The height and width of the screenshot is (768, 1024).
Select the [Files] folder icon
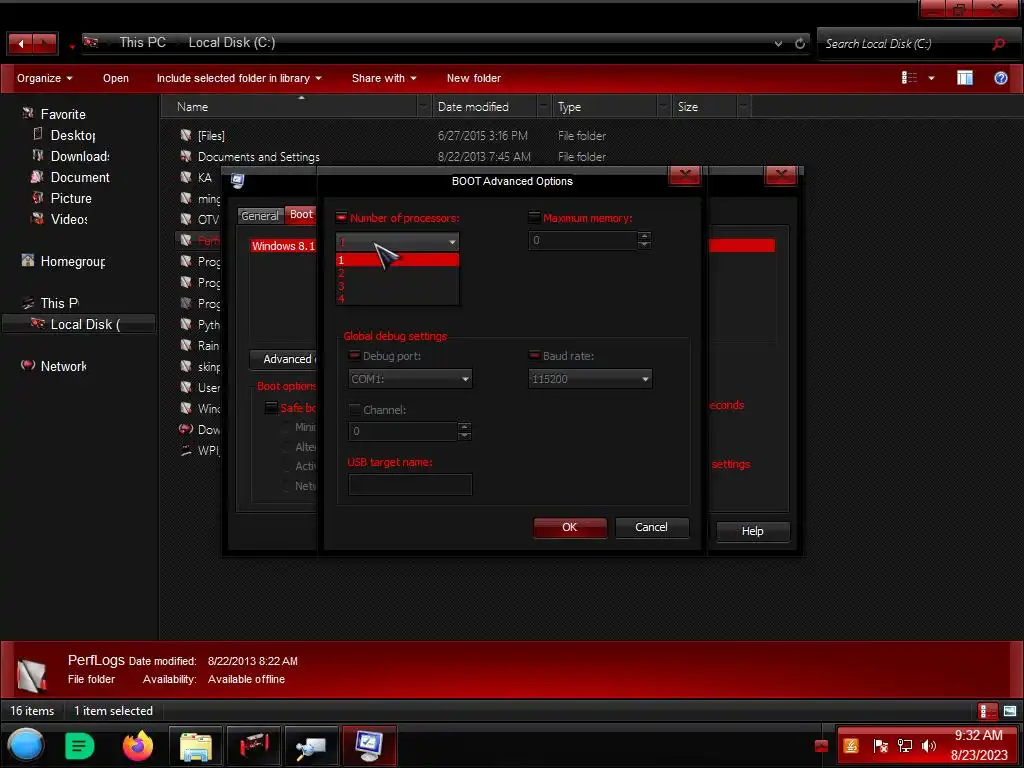185,135
